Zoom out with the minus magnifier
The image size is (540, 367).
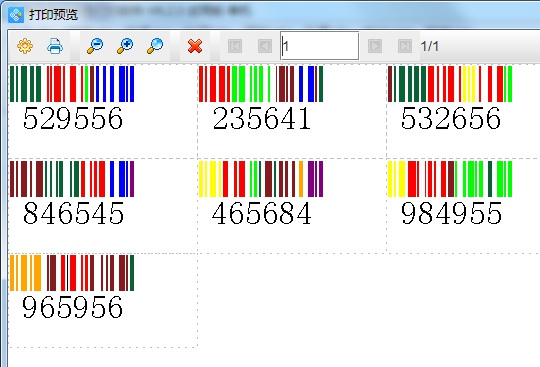click(95, 46)
